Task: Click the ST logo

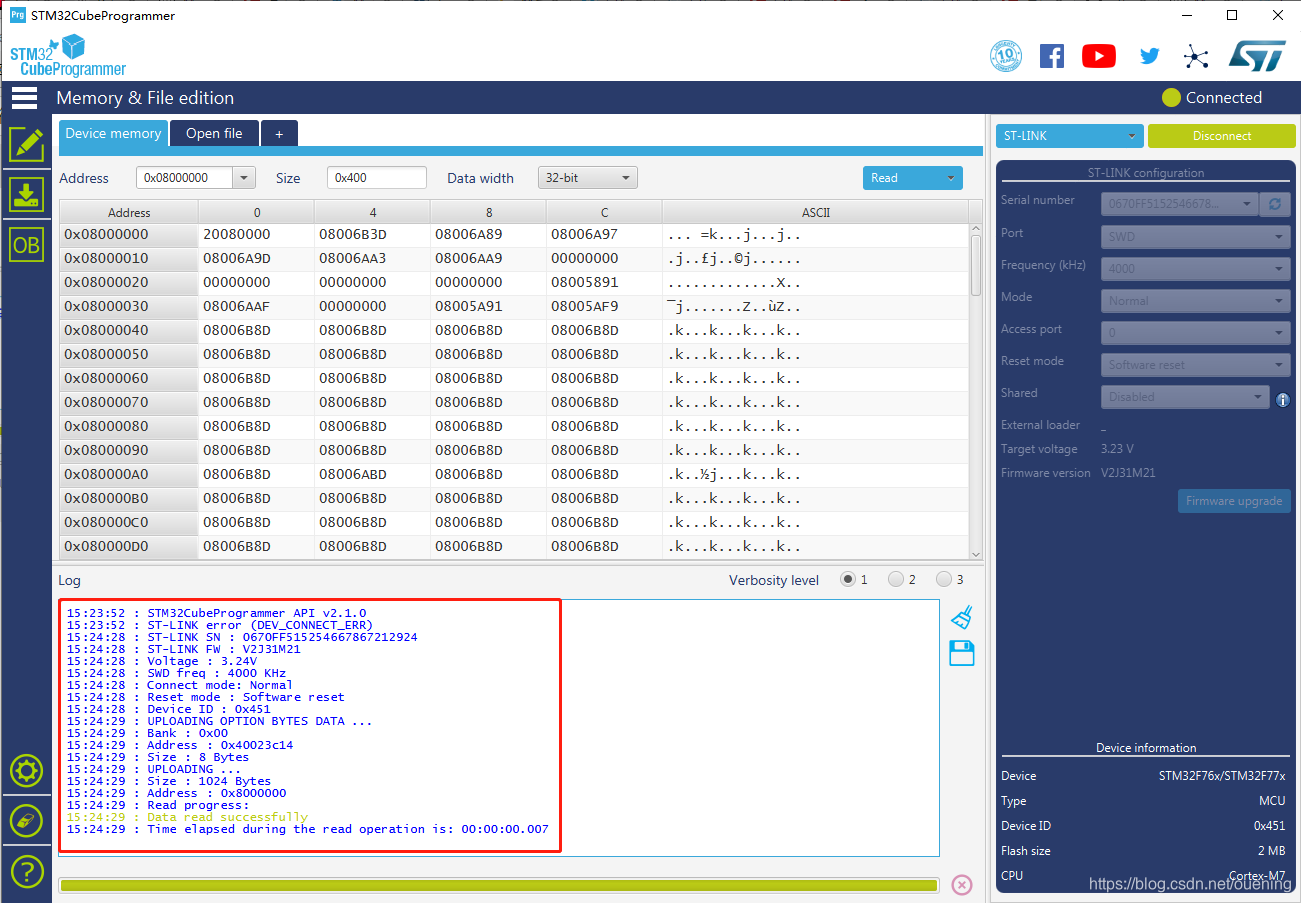Action: 1257,56
